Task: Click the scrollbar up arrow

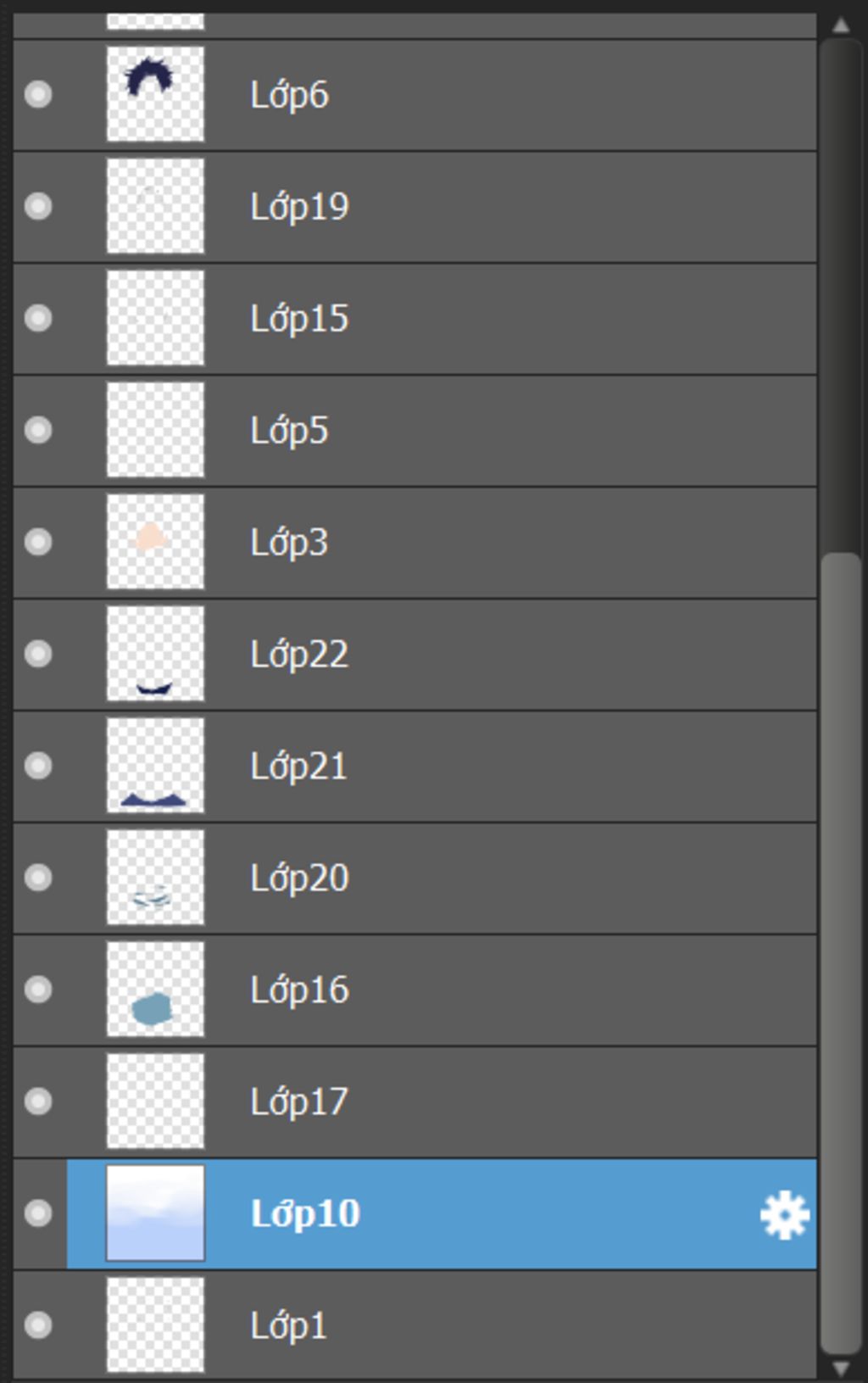Action: (x=841, y=25)
